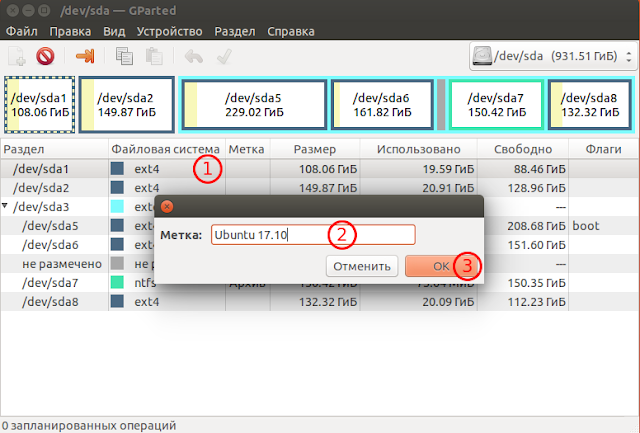Open the Устройство menu
This screenshot has height=433, width=640.
tap(169, 31)
